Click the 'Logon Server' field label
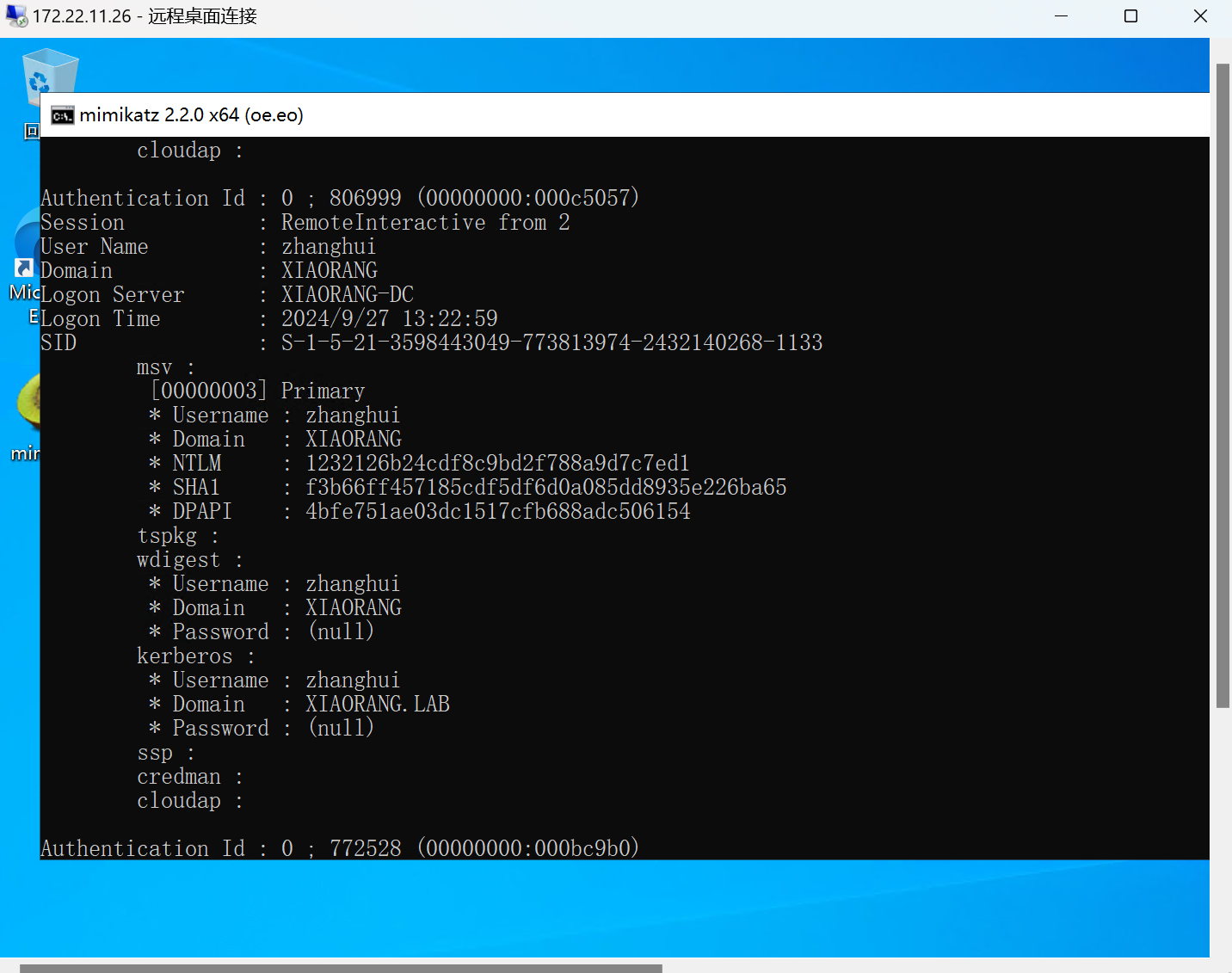1232x973 pixels. click(112, 294)
